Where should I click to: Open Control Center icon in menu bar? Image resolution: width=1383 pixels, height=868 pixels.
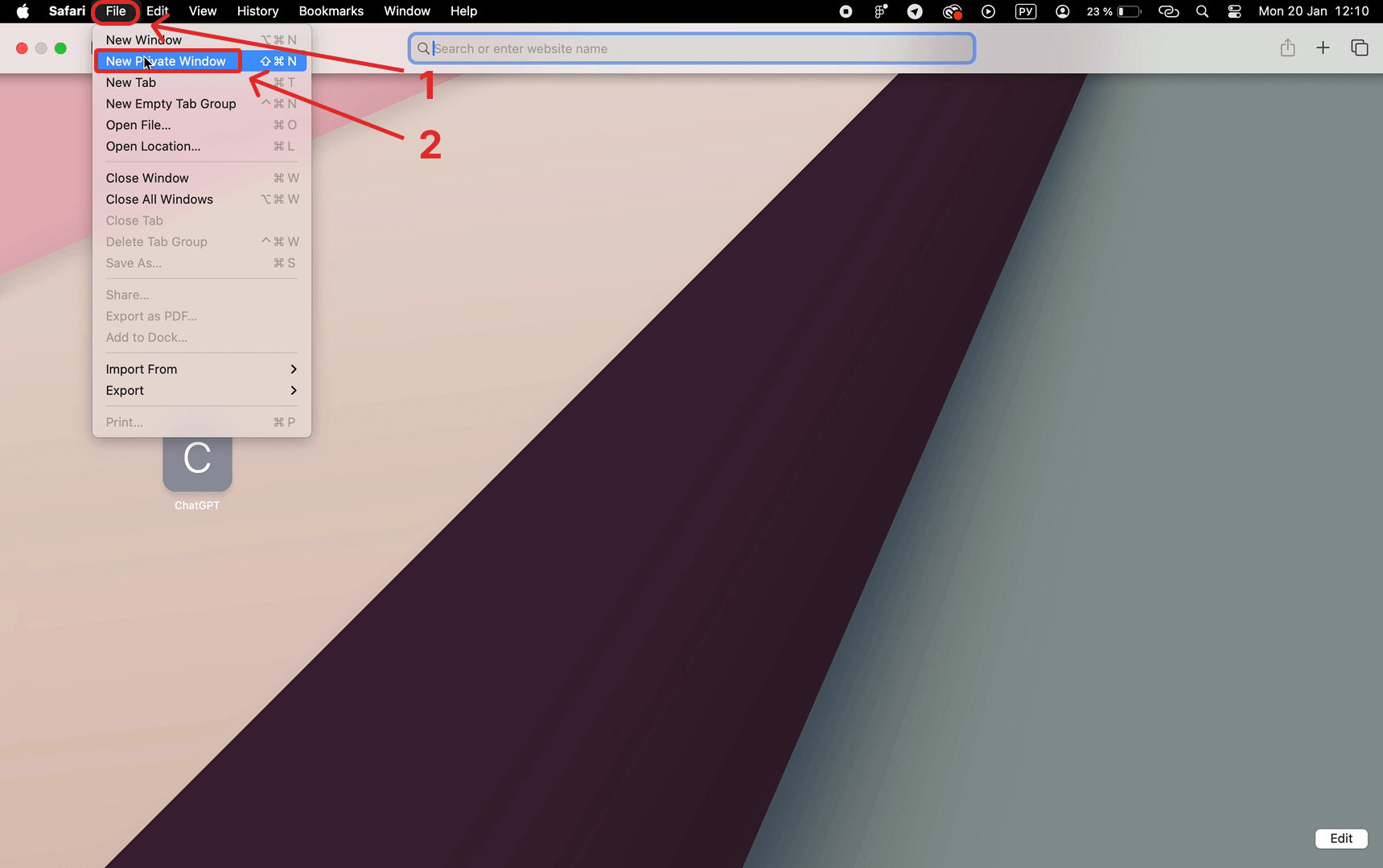[x=1234, y=11]
